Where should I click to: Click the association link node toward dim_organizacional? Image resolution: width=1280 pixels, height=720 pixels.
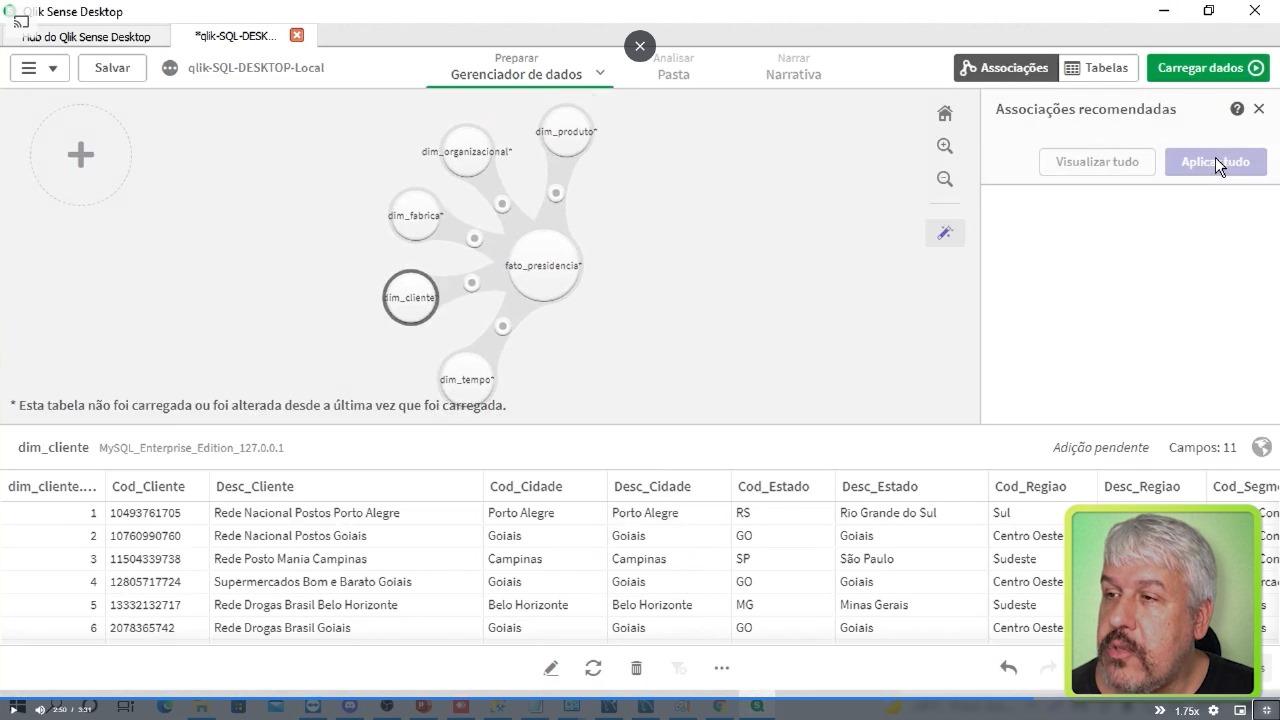(502, 204)
